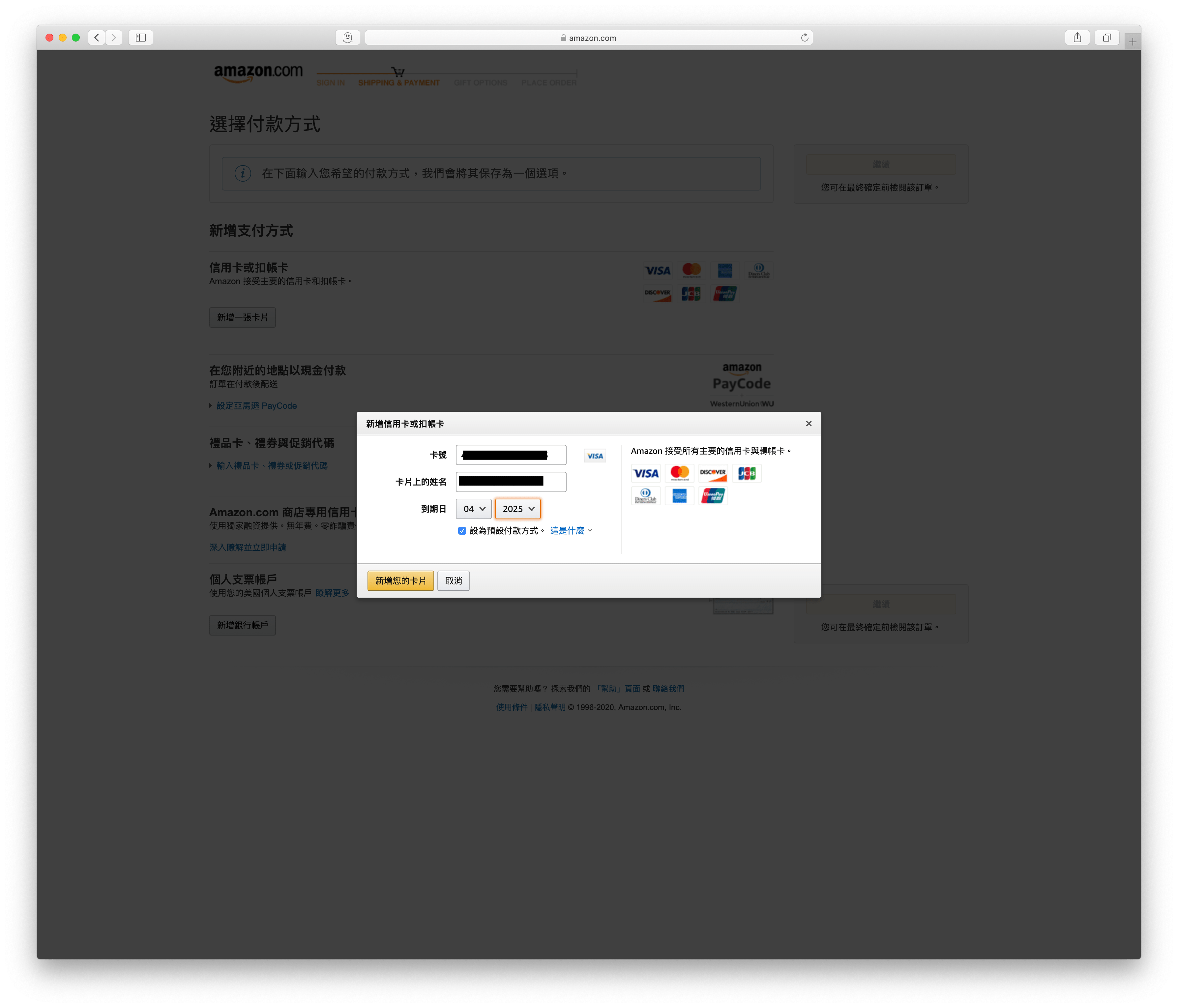Click the Discover logo in page card section
Viewport: 1178px width, 1008px height.
[x=658, y=293]
